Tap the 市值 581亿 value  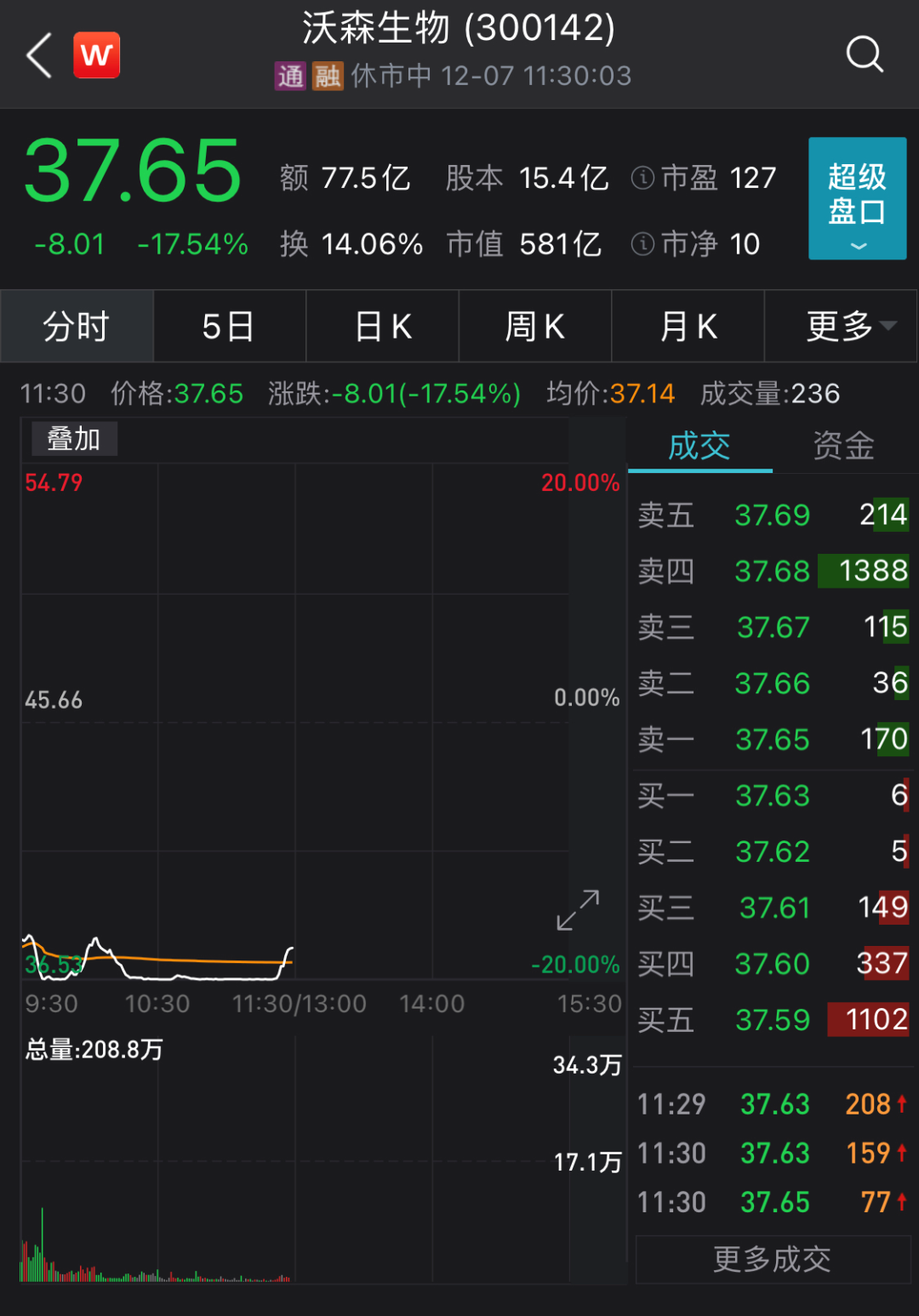[524, 244]
